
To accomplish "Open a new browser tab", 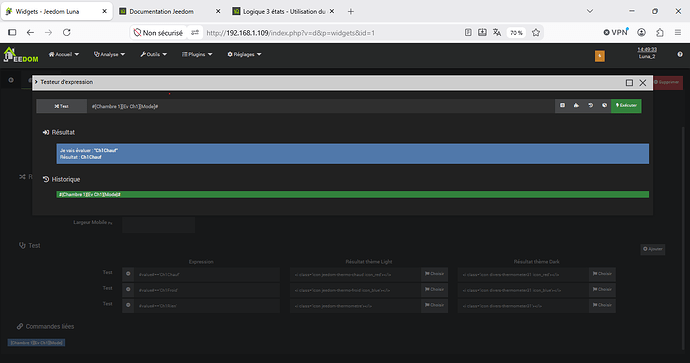I will tap(351, 11).
